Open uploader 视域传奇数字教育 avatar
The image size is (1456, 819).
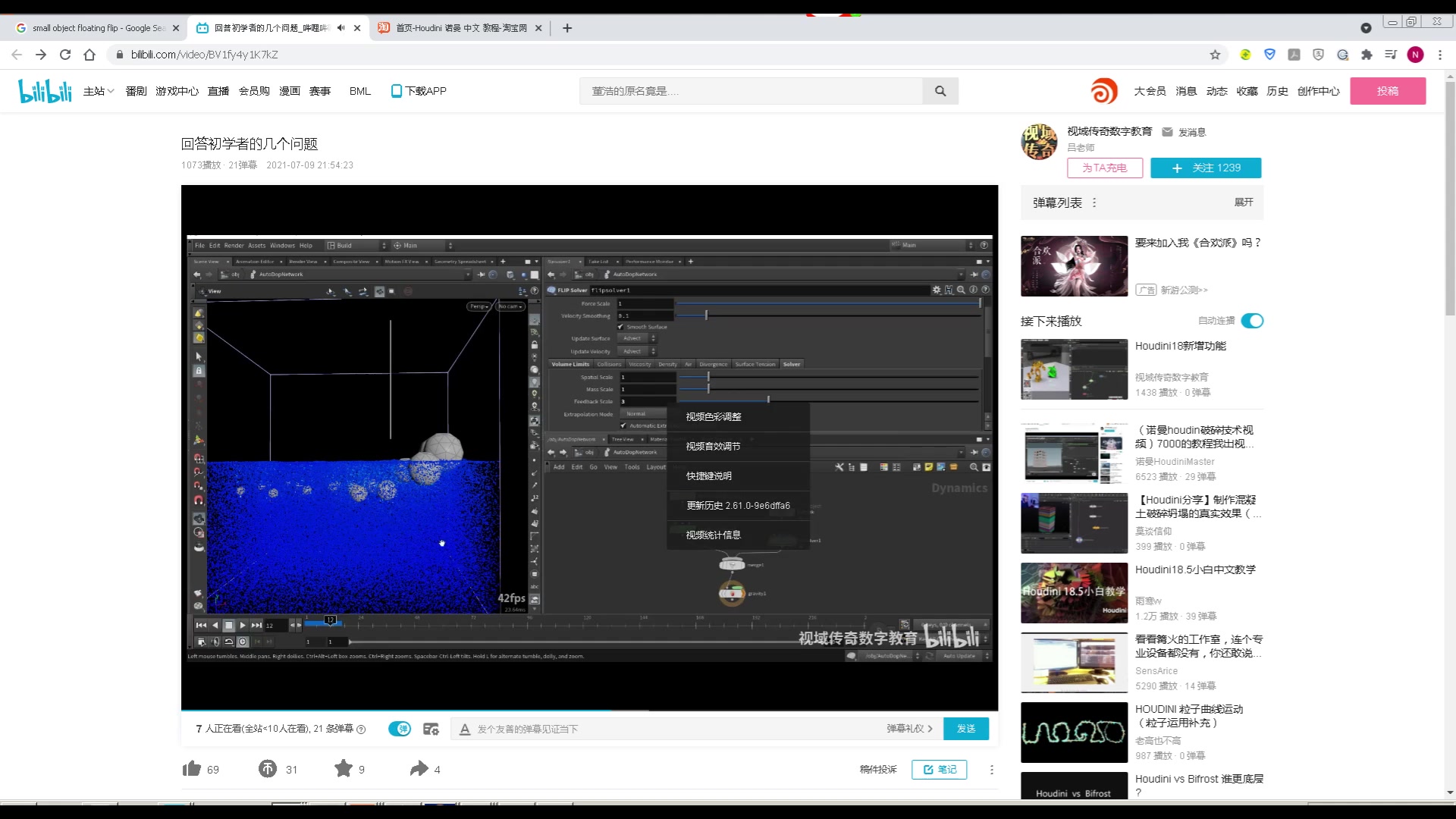1039,142
